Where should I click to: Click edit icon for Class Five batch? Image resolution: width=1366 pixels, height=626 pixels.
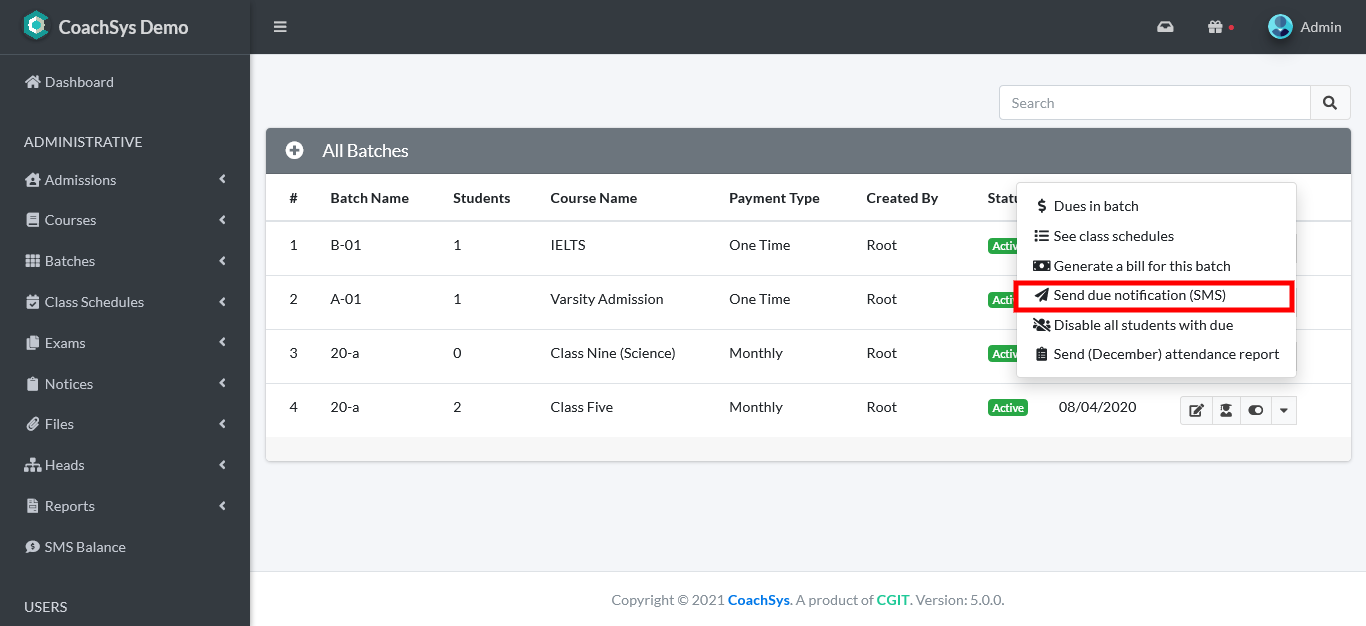pos(1196,410)
